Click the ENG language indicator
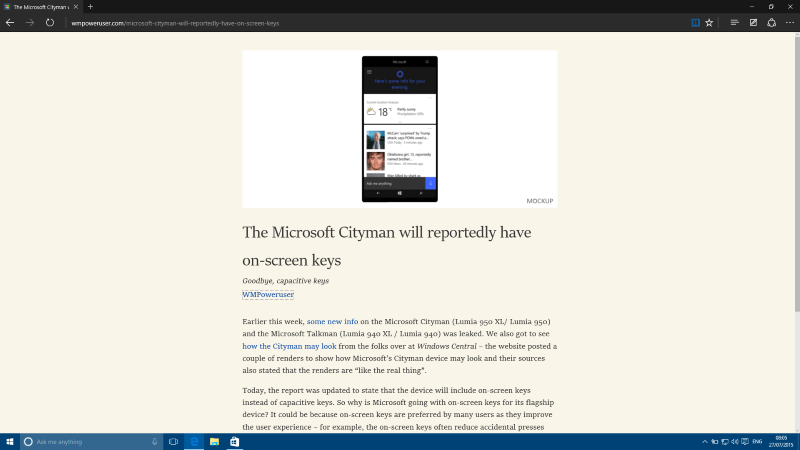Image resolution: width=800 pixels, height=450 pixels. (x=757, y=442)
